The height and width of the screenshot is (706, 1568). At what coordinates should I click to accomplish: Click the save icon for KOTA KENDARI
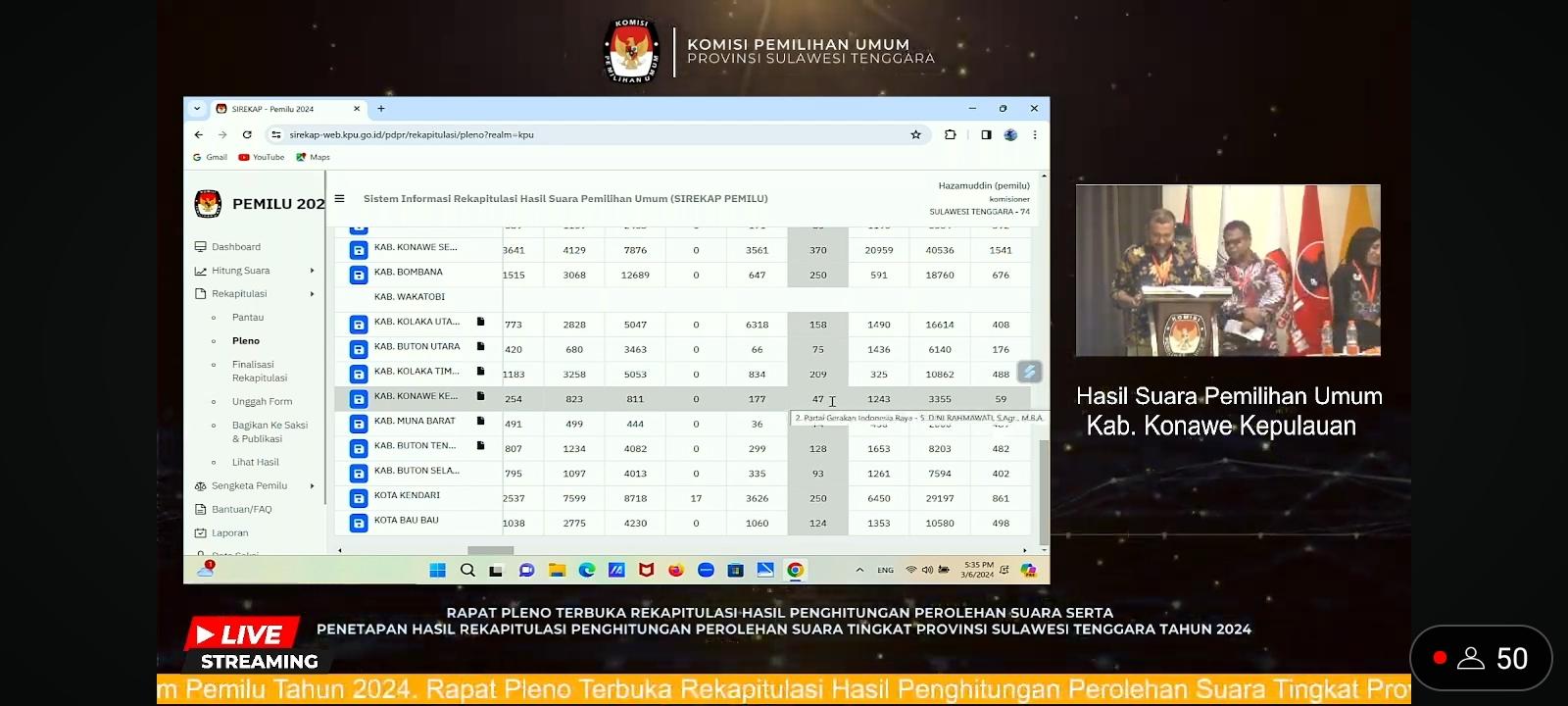[x=359, y=498]
